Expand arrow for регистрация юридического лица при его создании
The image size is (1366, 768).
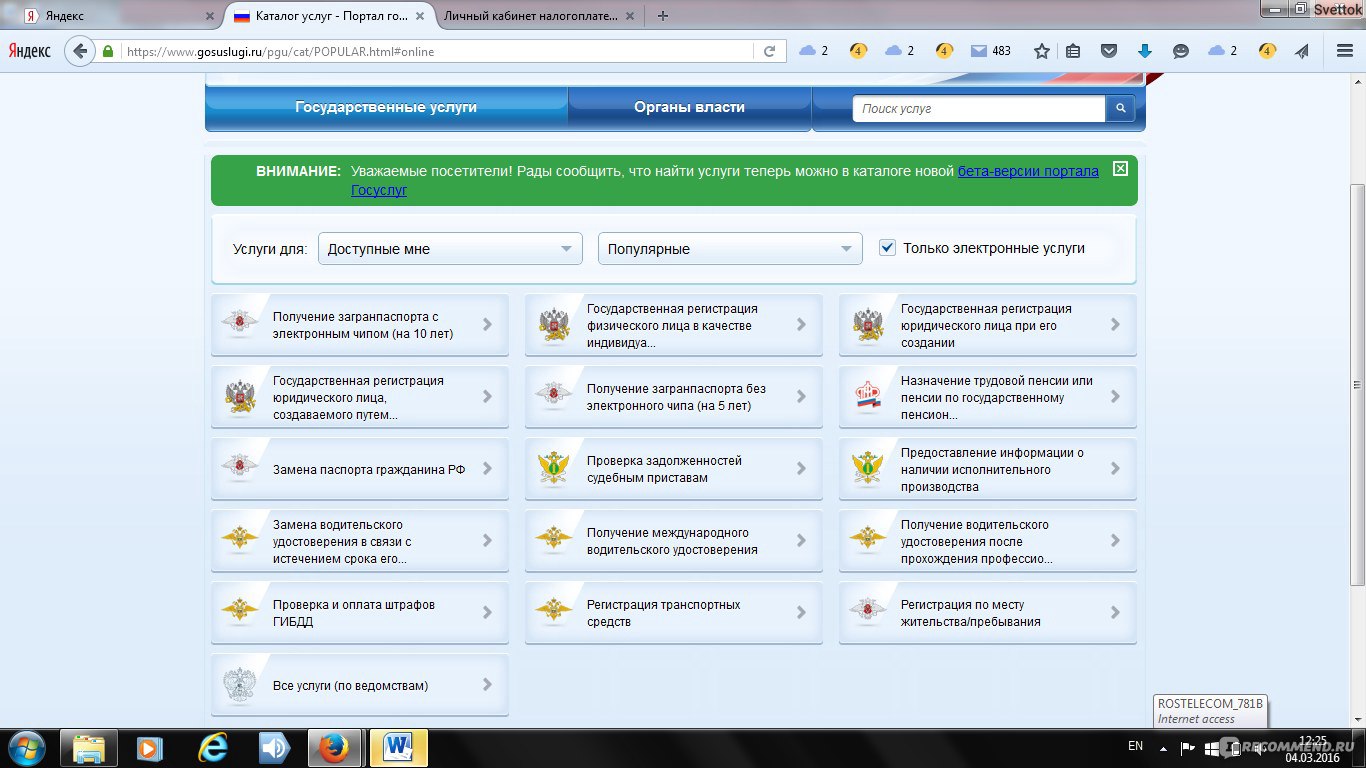1115,324
